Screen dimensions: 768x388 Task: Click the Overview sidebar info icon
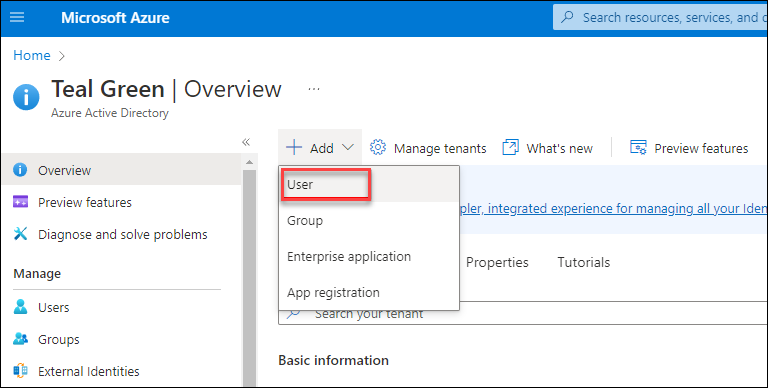point(20,170)
